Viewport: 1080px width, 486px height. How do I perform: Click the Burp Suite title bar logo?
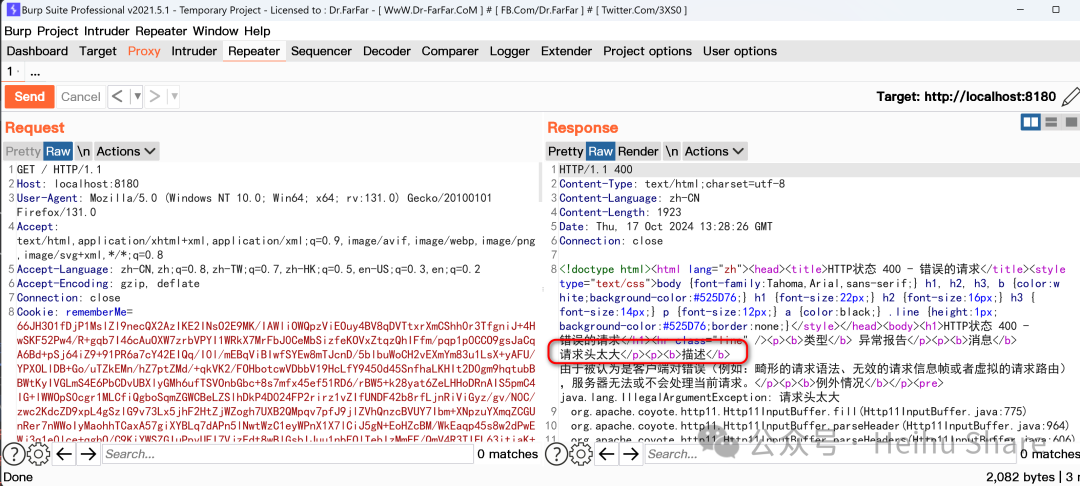point(12,10)
